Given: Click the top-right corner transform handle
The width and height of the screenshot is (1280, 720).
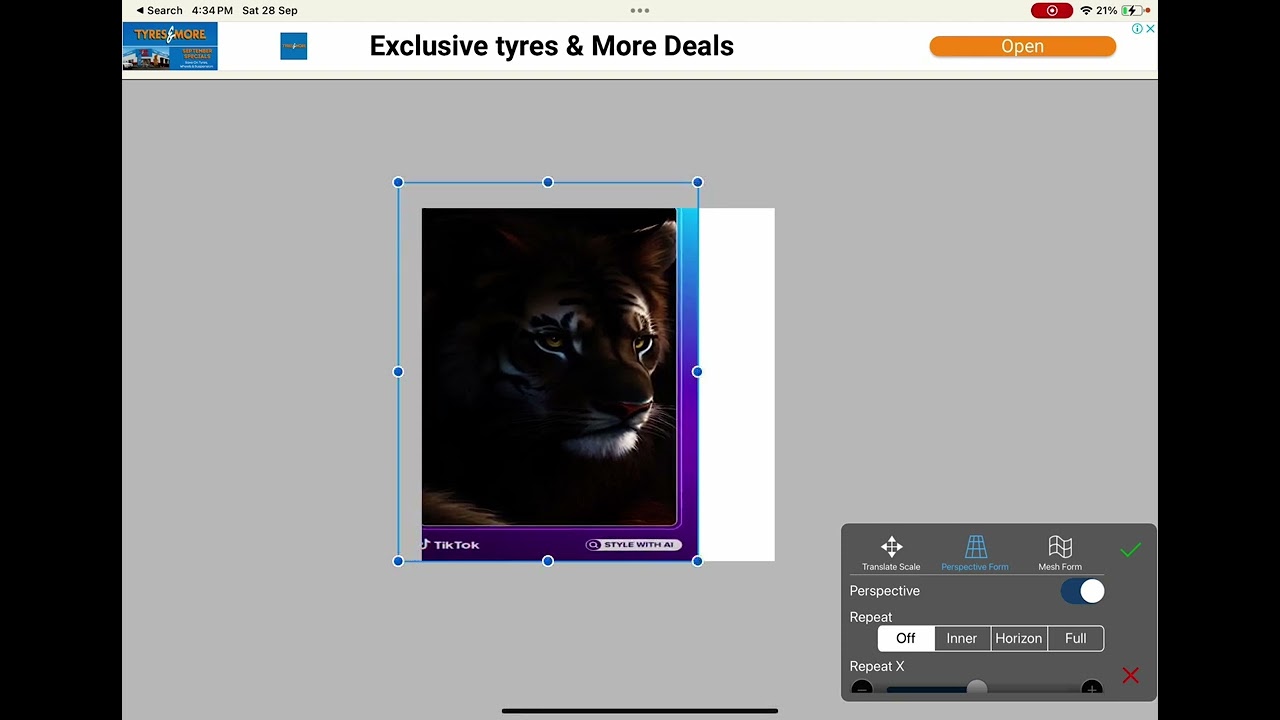Looking at the screenshot, I should click(698, 182).
